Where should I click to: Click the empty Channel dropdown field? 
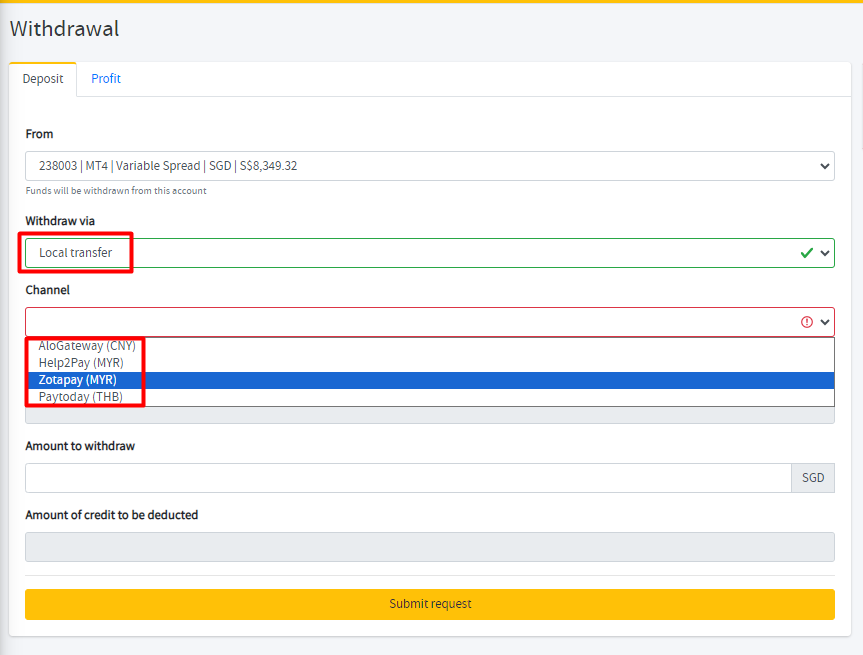(x=430, y=322)
